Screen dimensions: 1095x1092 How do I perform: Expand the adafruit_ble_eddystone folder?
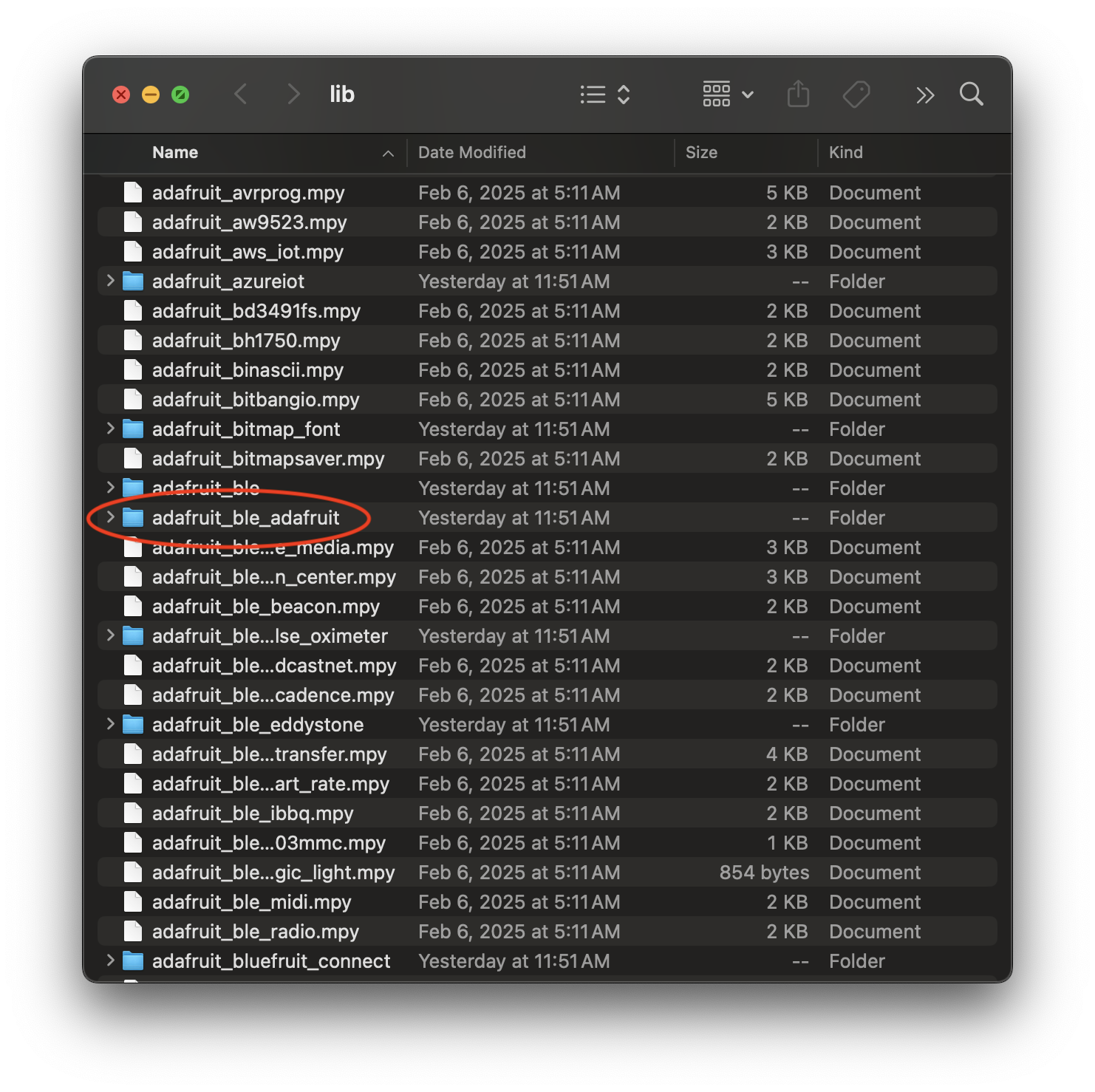point(111,724)
